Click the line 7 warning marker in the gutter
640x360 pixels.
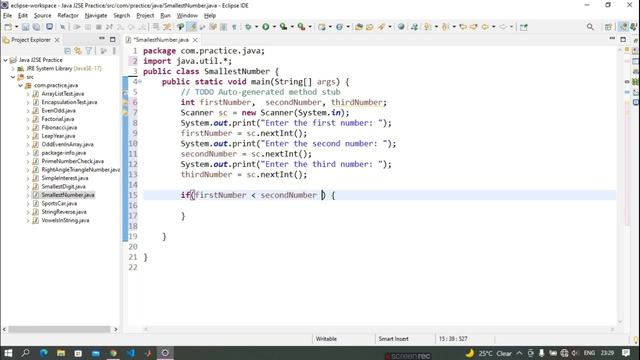click(x=125, y=113)
